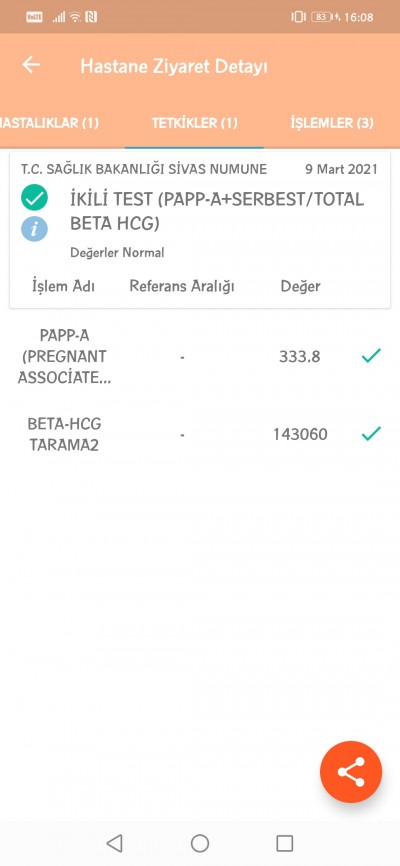Open the İŞLEMLER (3) tab
The image size is (400, 866).
tap(332, 123)
